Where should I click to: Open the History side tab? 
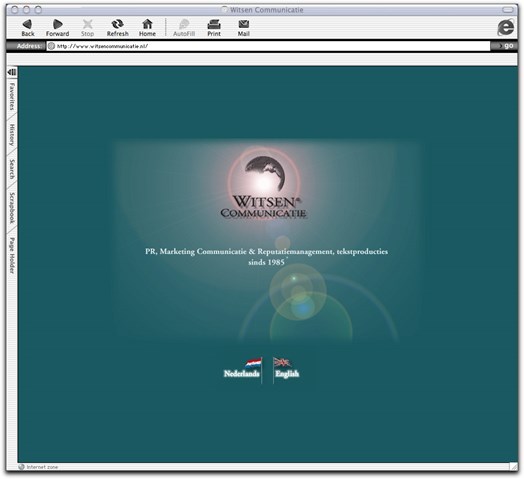12,135
